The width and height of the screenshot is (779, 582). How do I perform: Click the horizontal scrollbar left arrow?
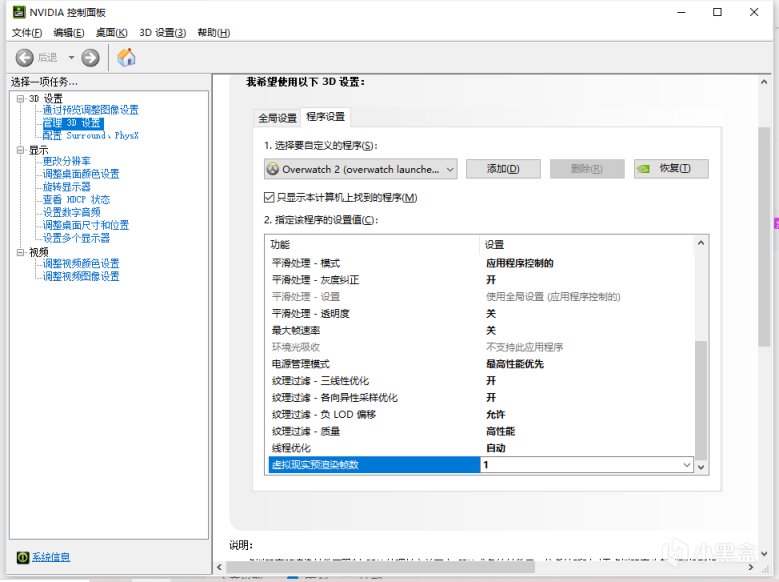coord(220,567)
